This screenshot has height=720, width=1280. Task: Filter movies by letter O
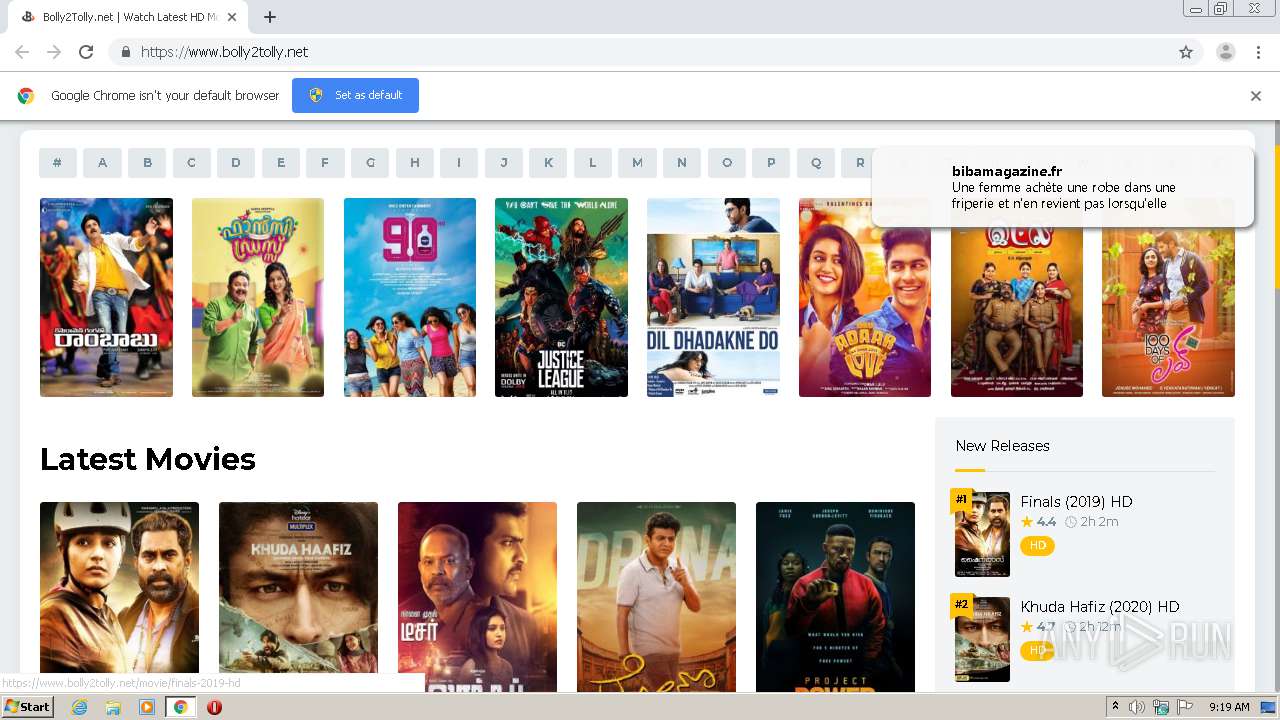click(727, 163)
